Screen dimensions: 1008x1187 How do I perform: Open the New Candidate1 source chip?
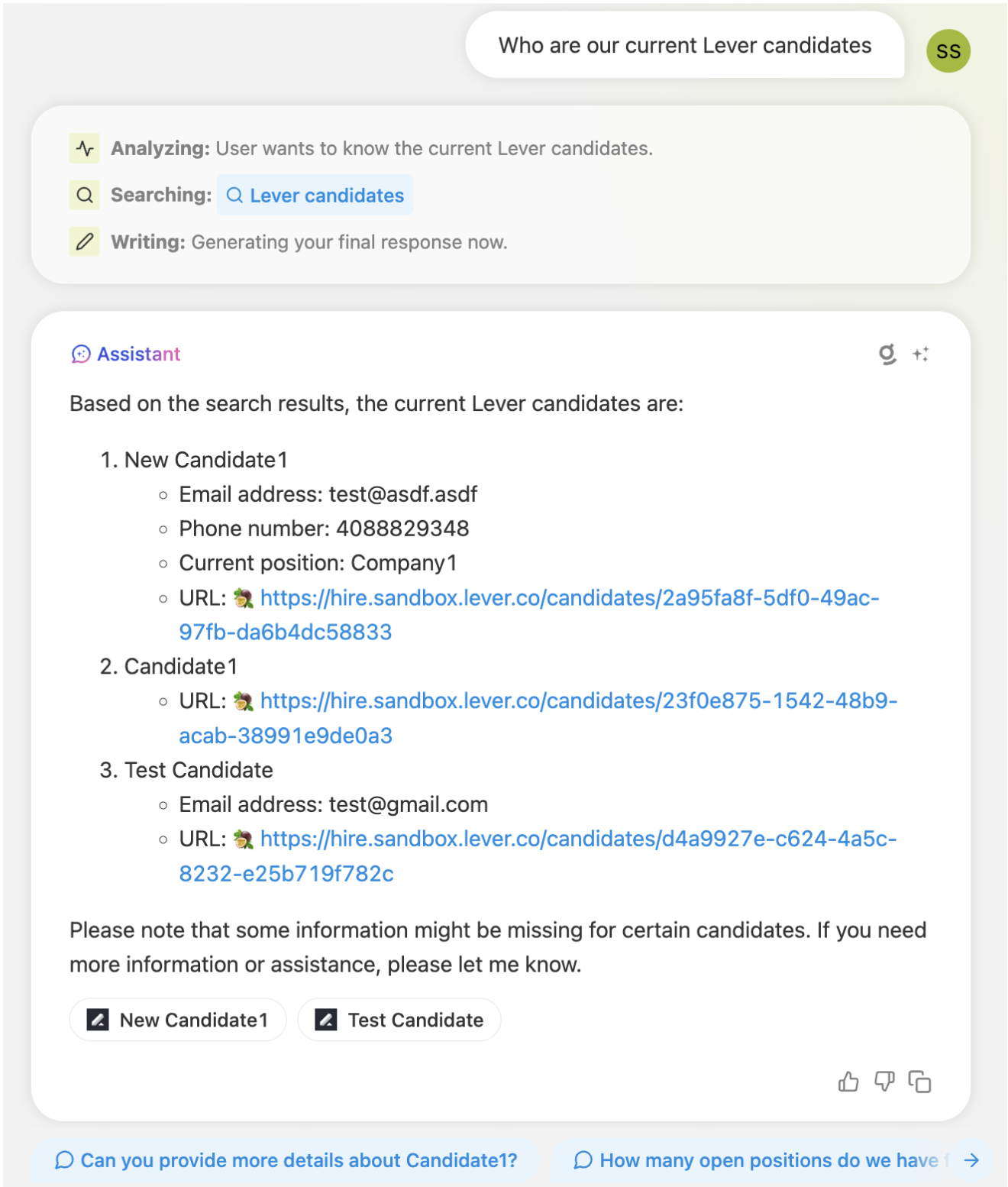[178, 1020]
